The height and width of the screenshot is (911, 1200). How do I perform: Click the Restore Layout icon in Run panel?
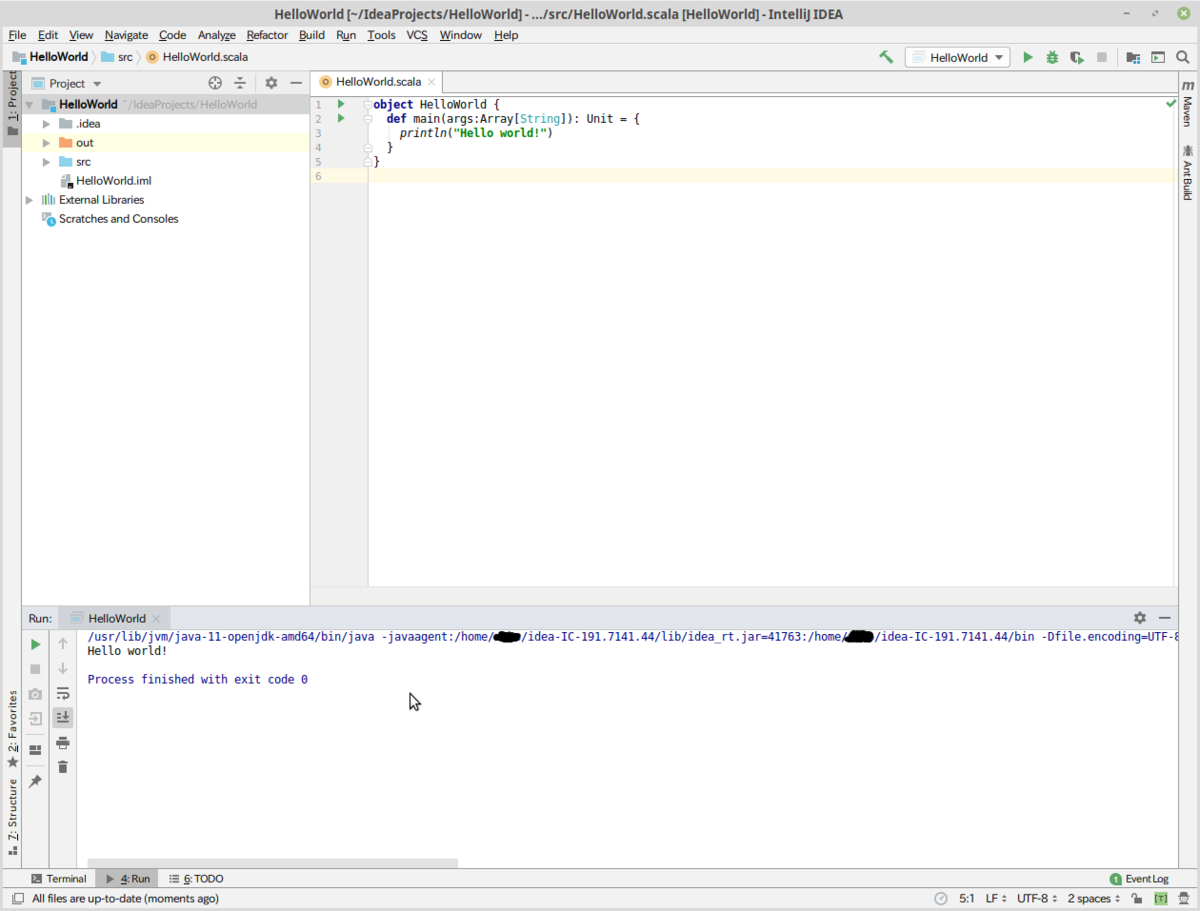tap(35, 749)
